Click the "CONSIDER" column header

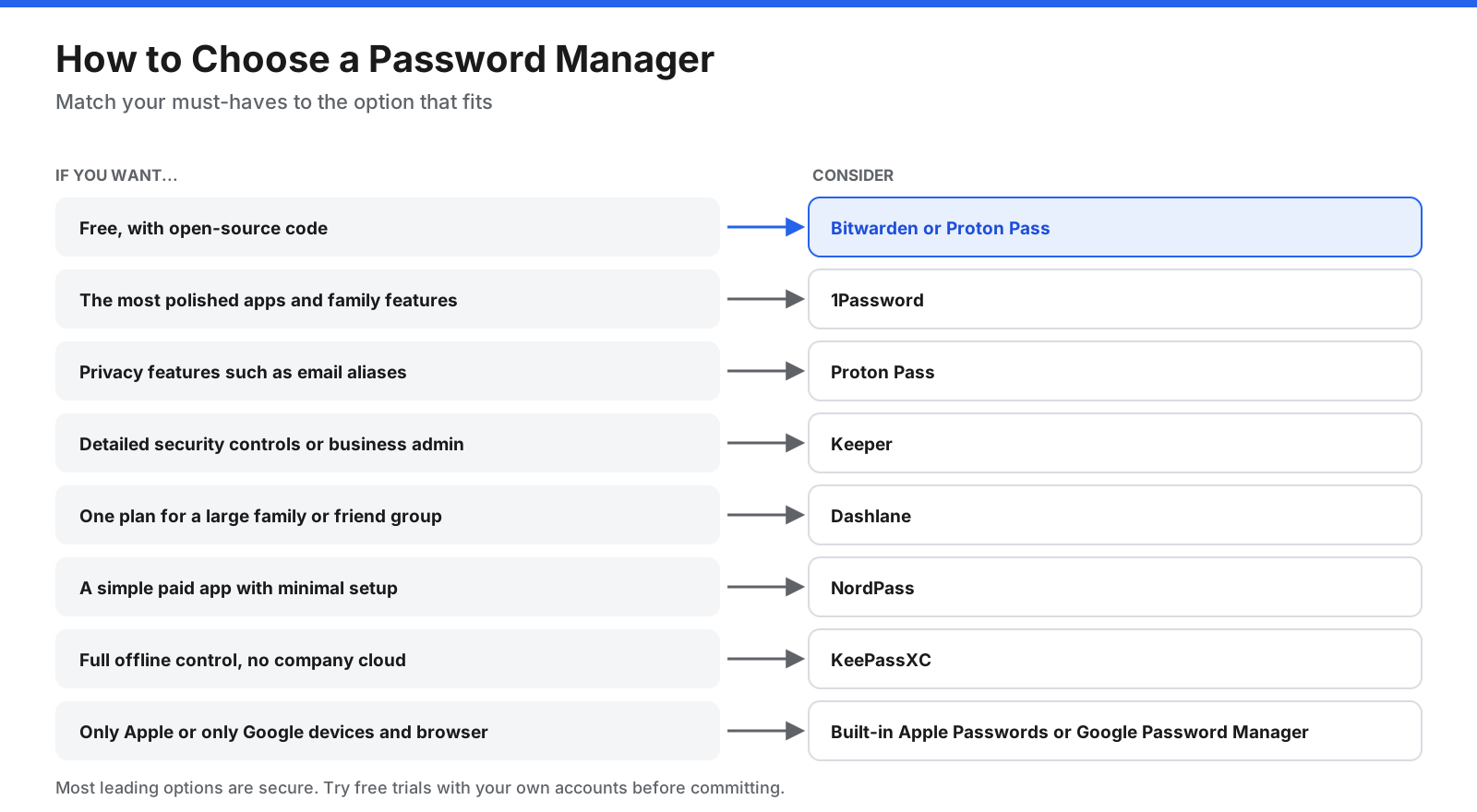(853, 175)
